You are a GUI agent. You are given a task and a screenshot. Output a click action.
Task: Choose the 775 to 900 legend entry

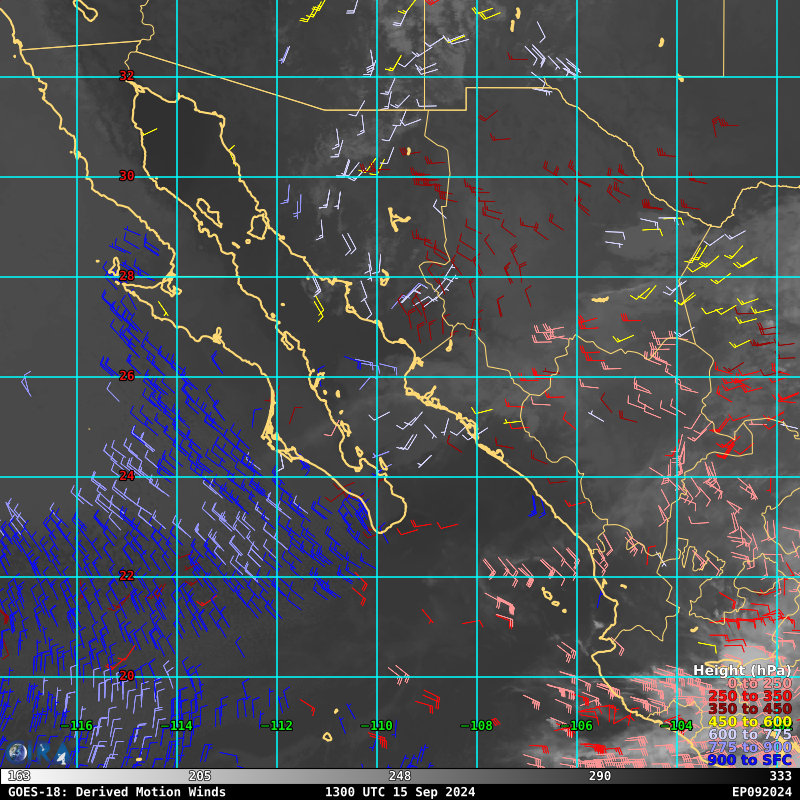(x=749, y=747)
